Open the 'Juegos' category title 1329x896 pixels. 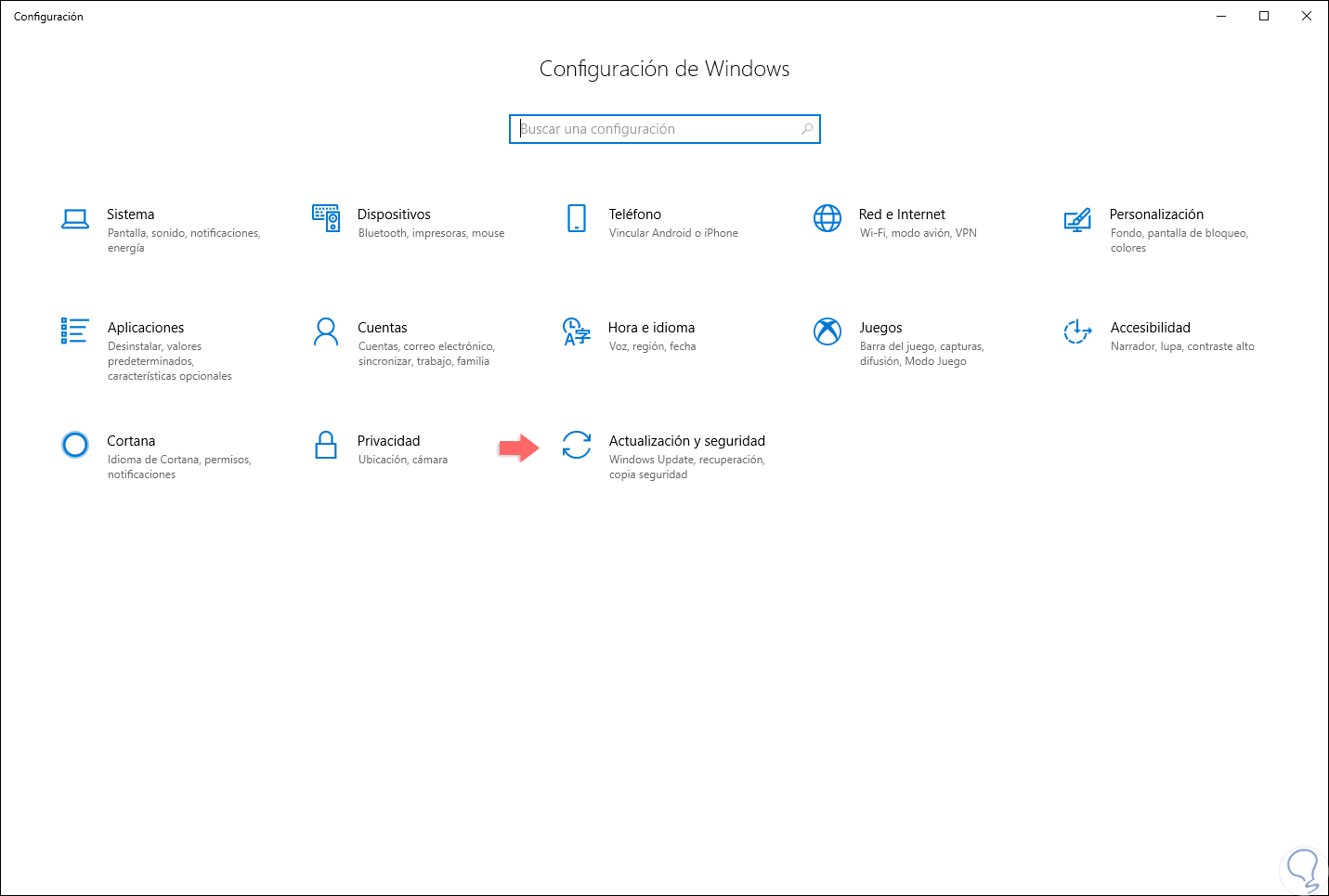(x=880, y=328)
